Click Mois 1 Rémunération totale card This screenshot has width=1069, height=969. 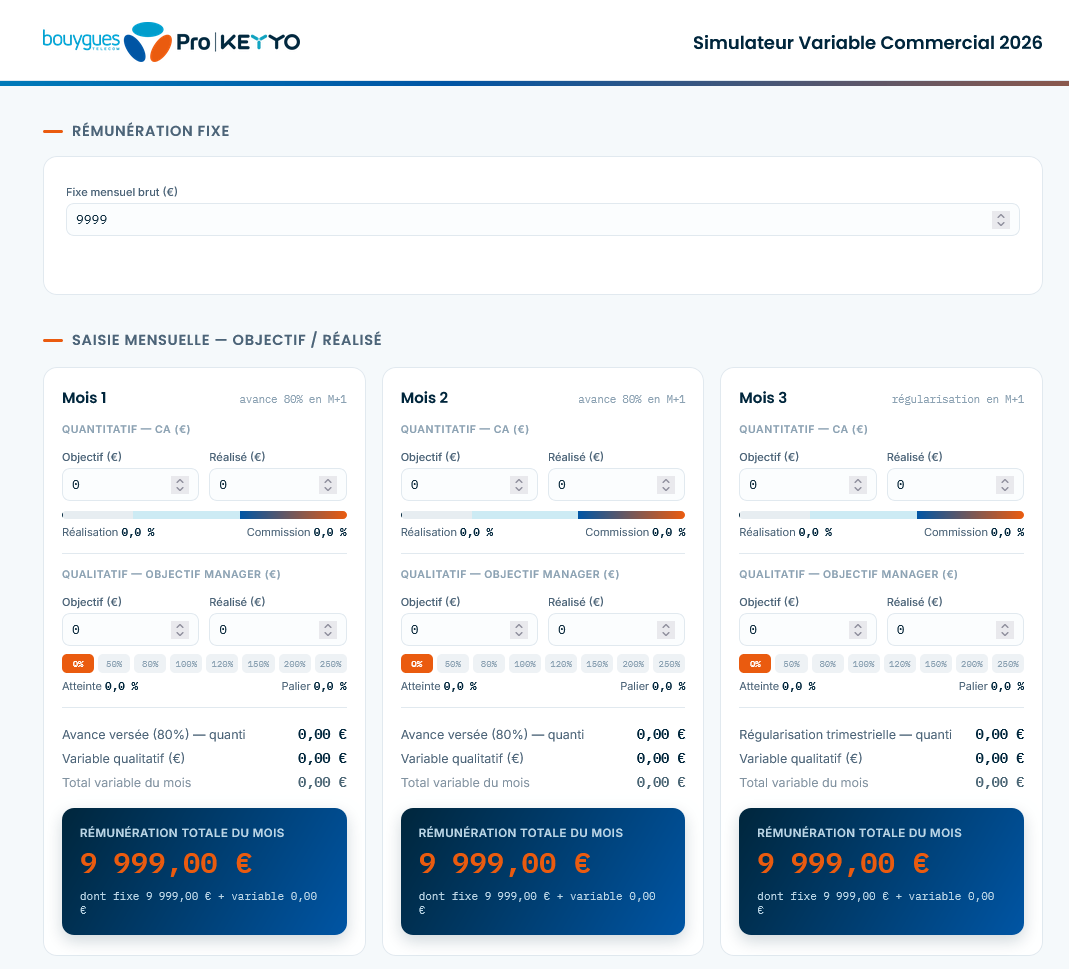tap(205, 871)
